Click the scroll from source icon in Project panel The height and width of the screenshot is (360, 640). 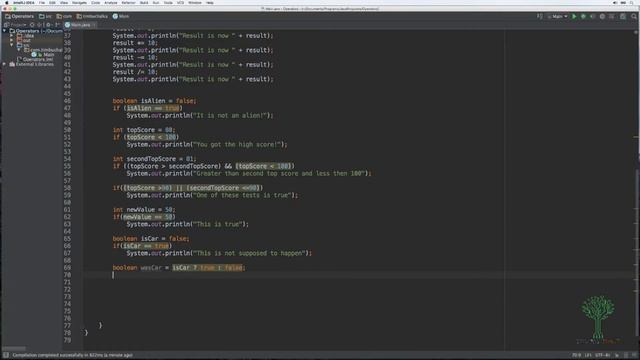(32, 25)
